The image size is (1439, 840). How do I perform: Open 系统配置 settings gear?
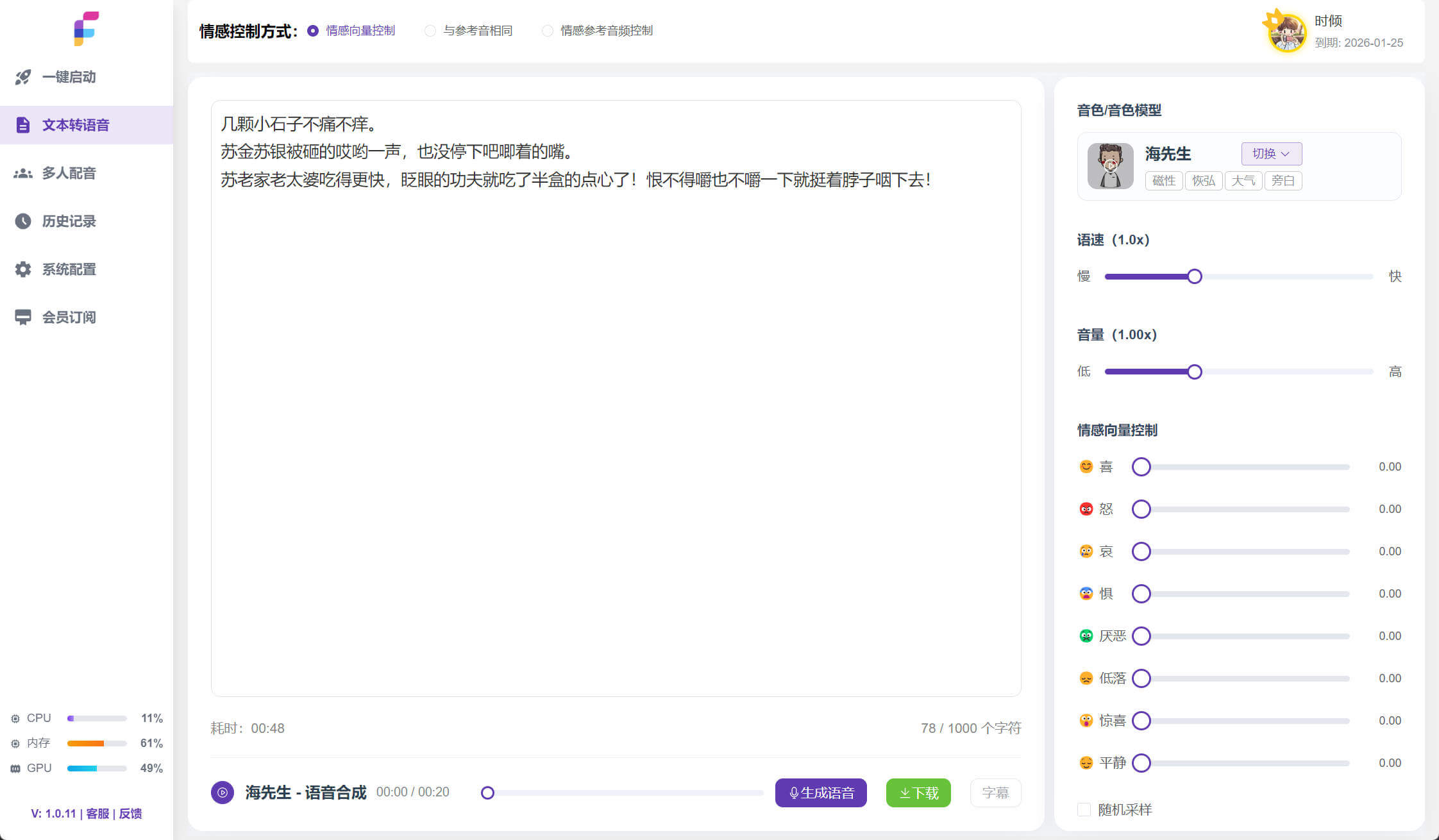pos(23,269)
